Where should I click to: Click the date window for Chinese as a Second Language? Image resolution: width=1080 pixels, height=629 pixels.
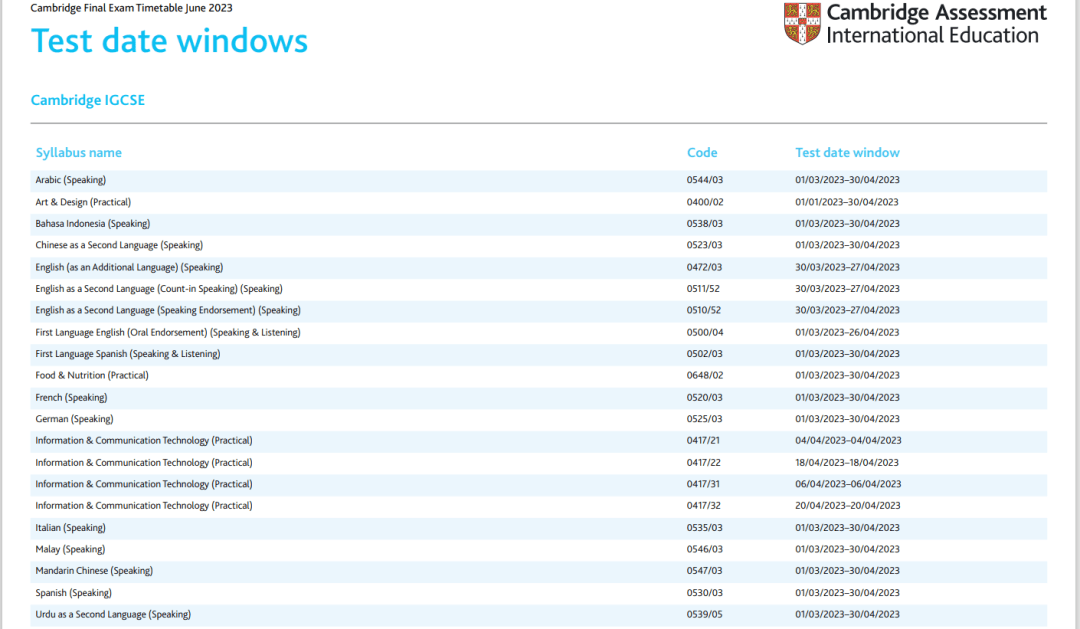(x=847, y=245)
